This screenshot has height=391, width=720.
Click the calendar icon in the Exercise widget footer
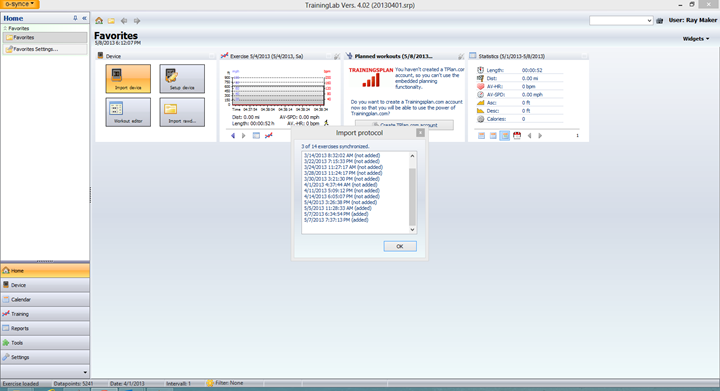tap(256, 135)
